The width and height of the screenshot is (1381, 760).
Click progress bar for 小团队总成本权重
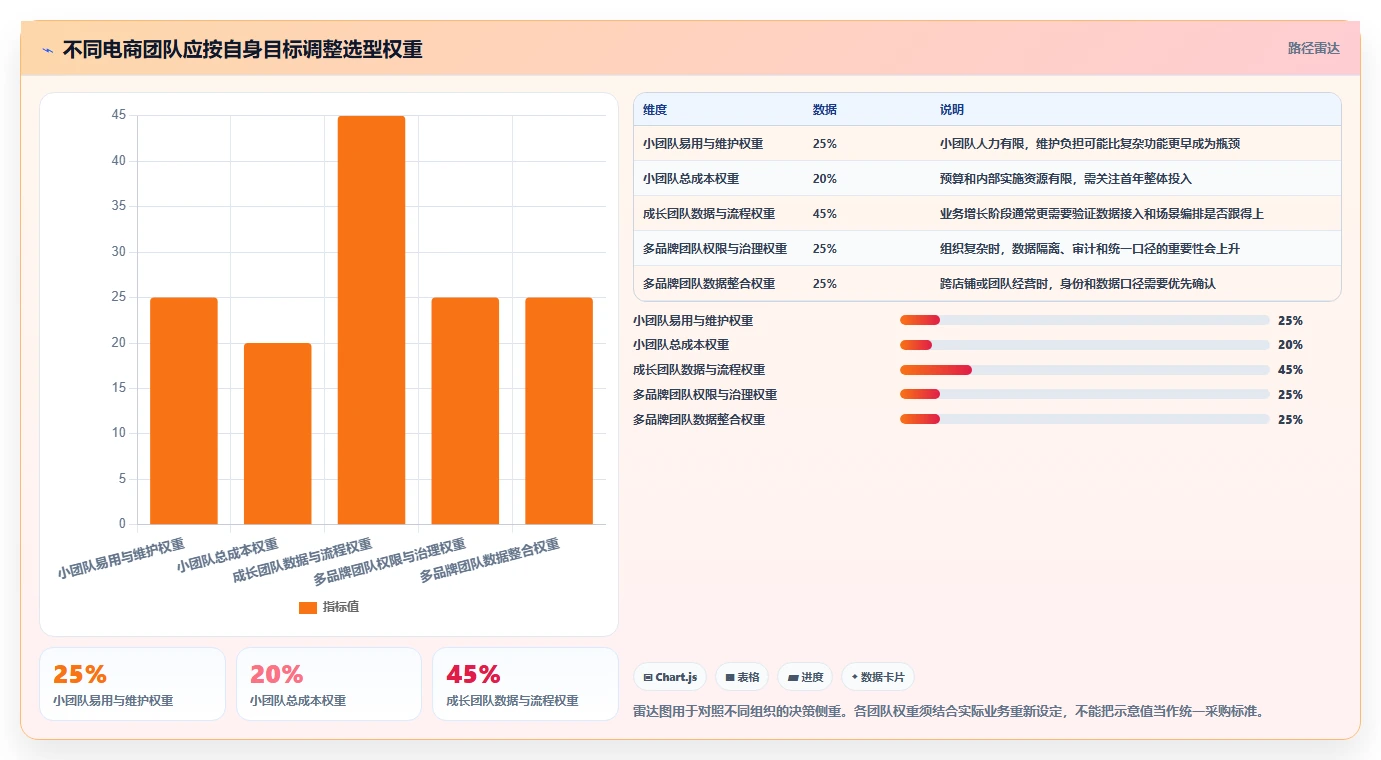(x=1085, y=345)
